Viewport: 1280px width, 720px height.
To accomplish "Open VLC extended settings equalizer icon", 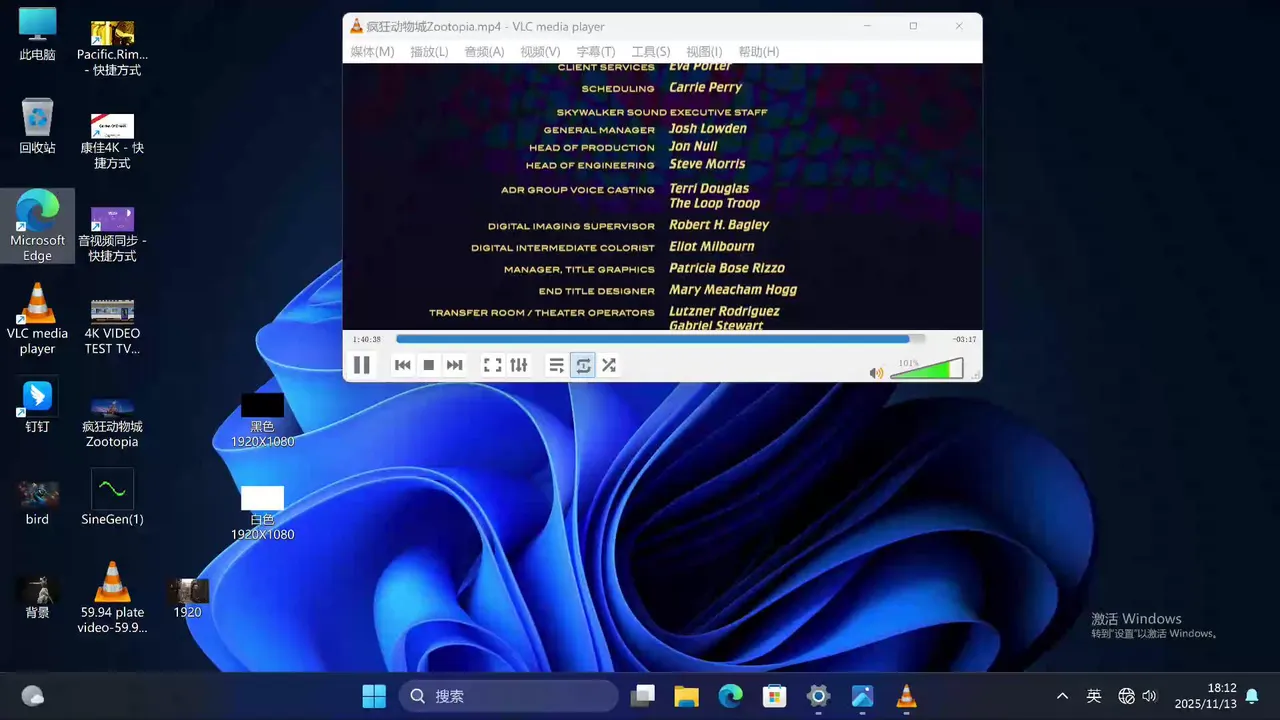I will pos(519,365).
